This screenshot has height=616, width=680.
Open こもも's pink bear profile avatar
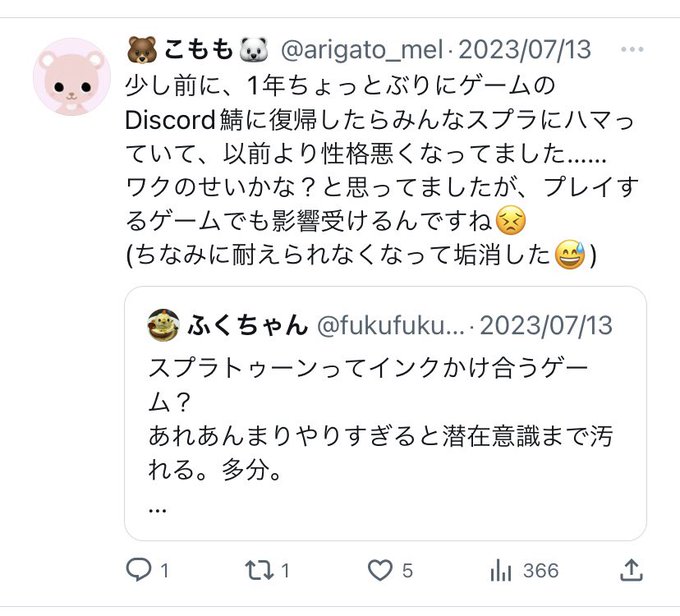72,77
